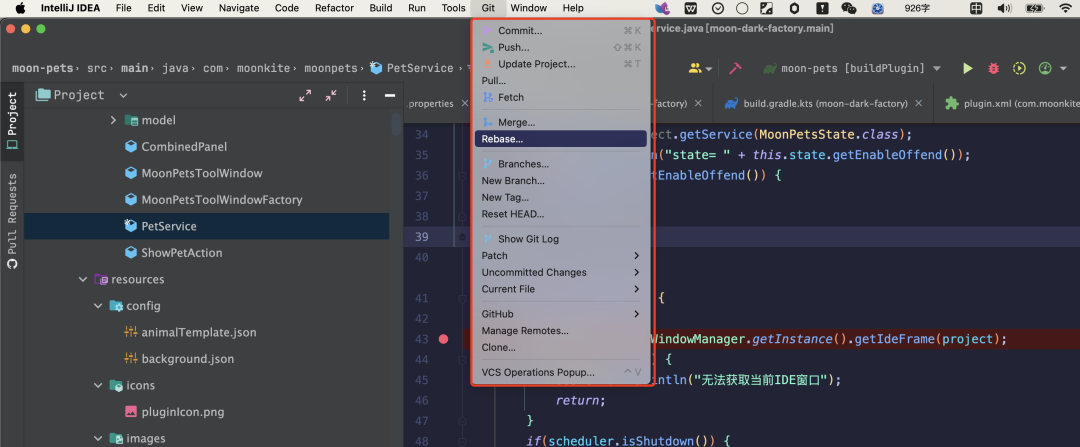Viewport: 1080px width, 447px height.
Task: Click the Wi-Fi icon in menu bar
Action: click(1065, 8)
